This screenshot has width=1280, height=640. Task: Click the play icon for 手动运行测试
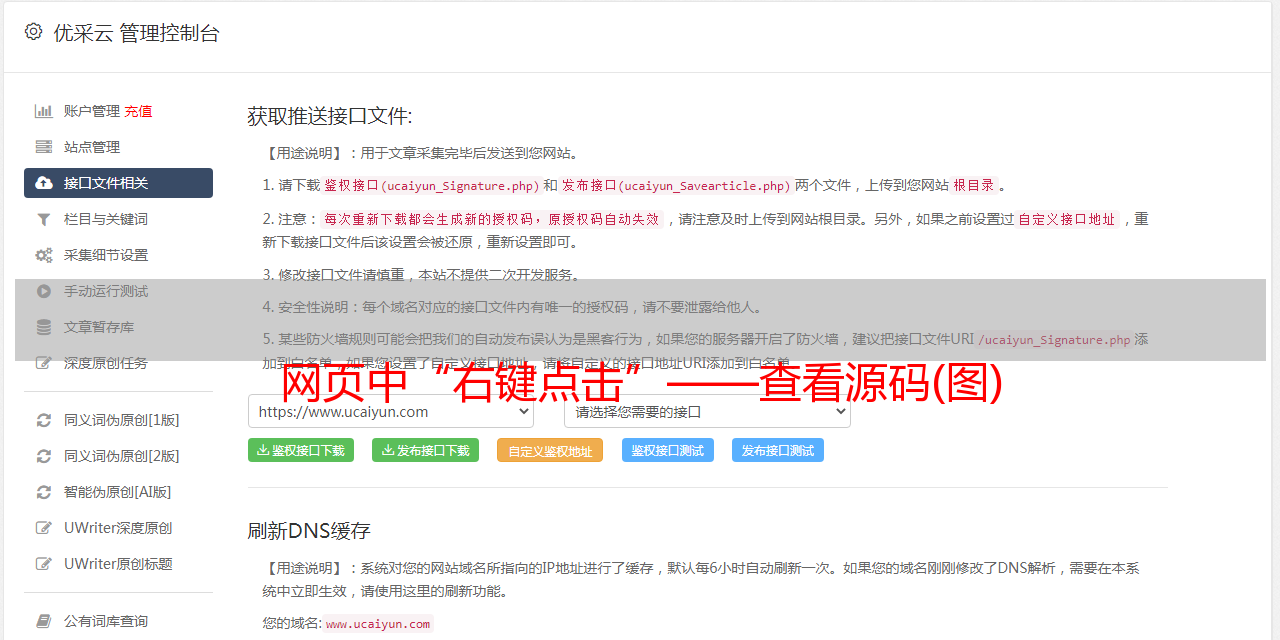coord(44,291)
